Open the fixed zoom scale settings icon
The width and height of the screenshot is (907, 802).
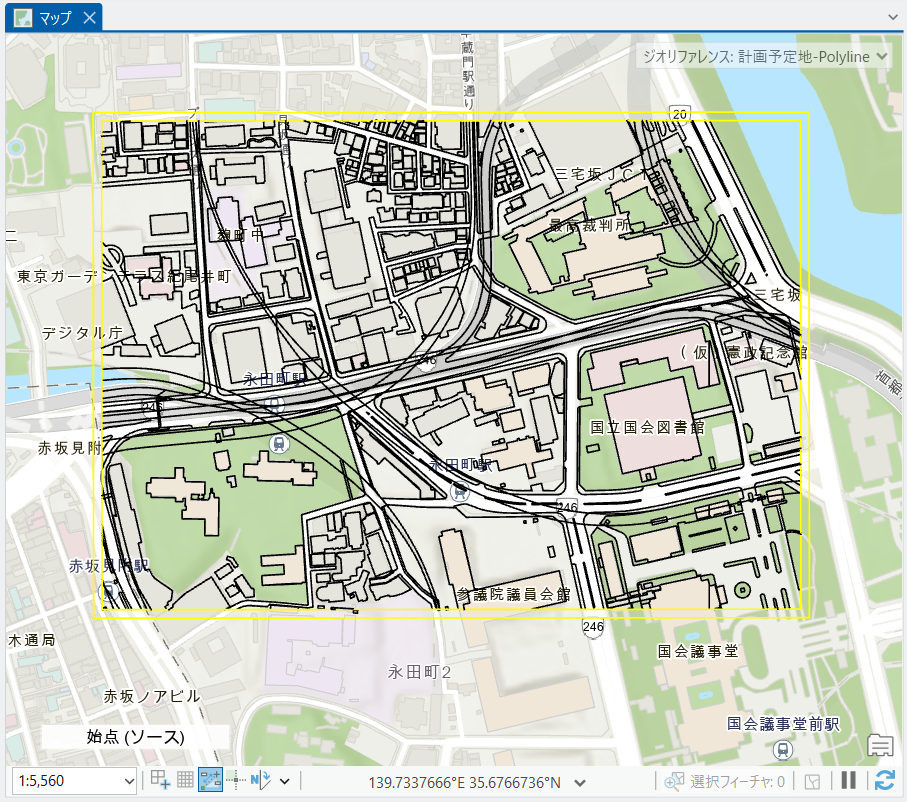[160, 780]
